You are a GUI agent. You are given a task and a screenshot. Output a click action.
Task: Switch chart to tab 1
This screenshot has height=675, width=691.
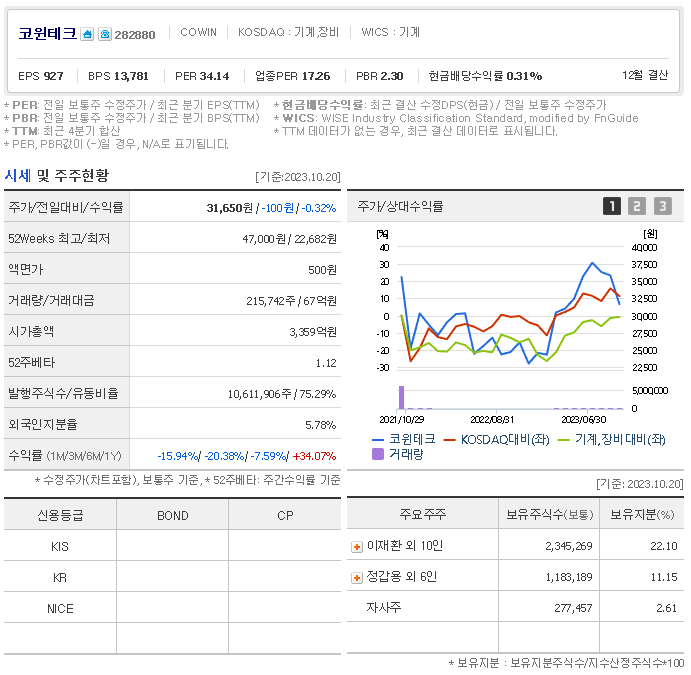click(612, 206)
